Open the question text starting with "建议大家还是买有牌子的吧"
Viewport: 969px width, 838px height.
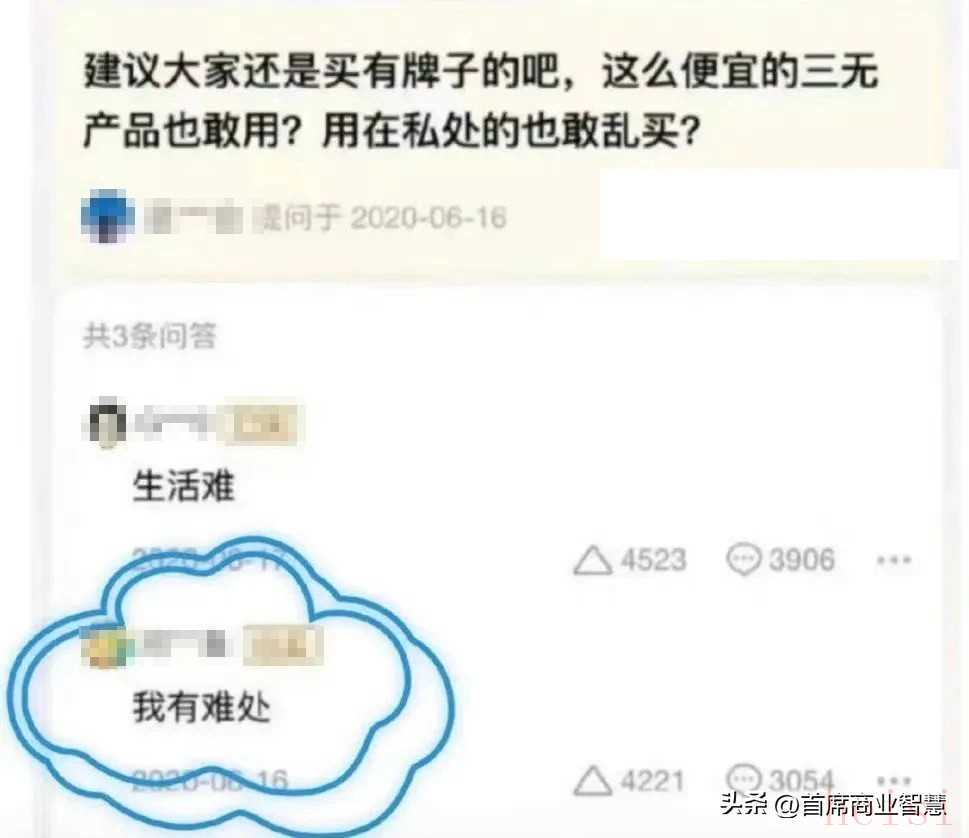pos(481,101)
